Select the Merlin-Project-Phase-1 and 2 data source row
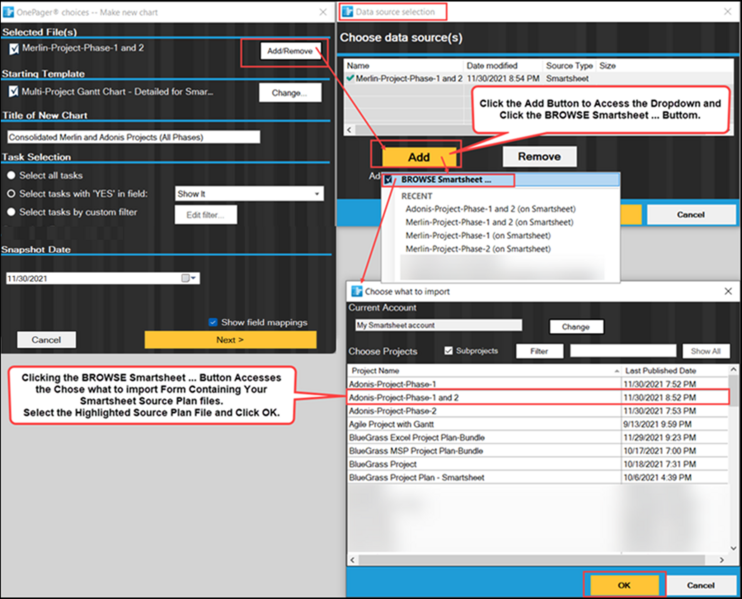Image resolution: width=742 pixels, height=599 pixels. [x=539, y=79]
